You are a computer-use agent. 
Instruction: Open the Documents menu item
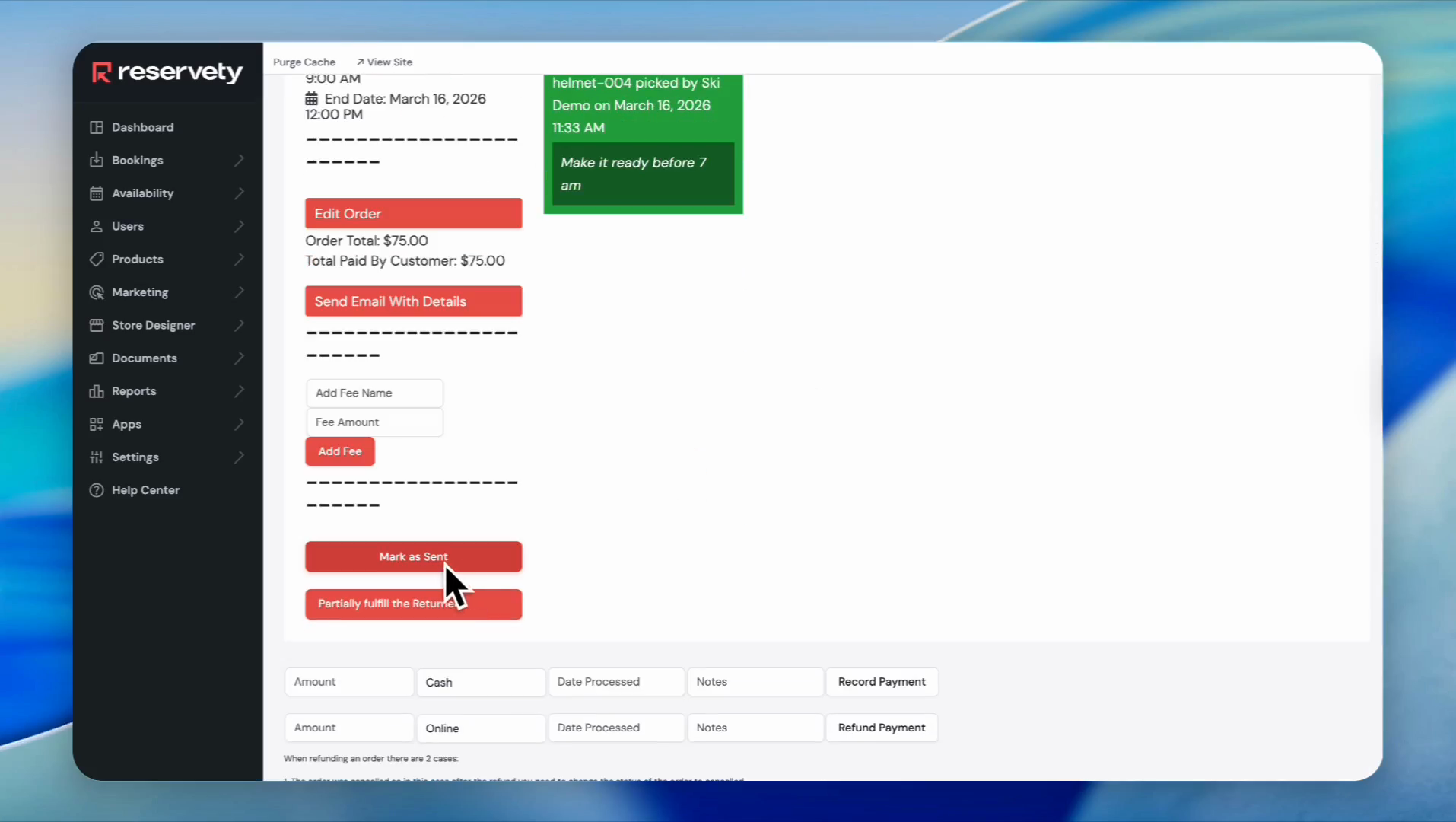point(144,358)
